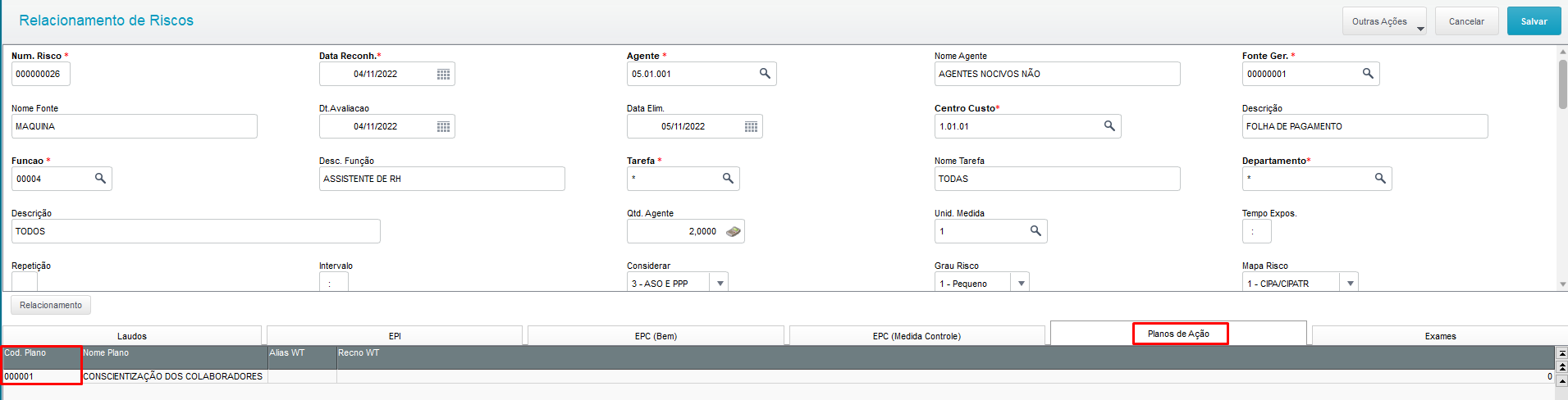
Task: Search Departamento lookup magnifier icon
Action: point(1380,179)
